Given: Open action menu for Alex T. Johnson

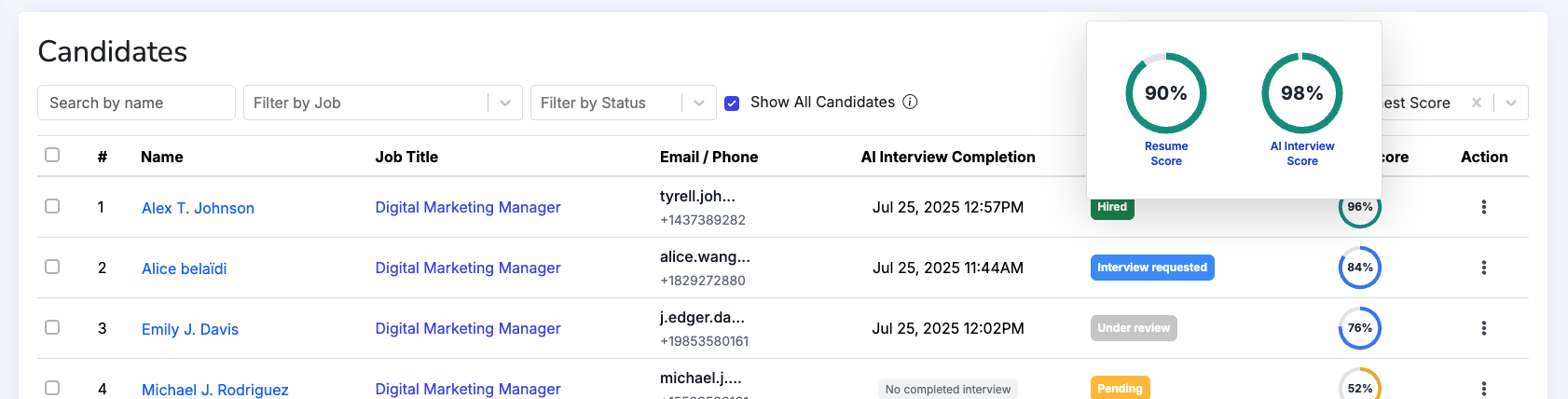Looking at the screenshot, I should coord(1483,207).
